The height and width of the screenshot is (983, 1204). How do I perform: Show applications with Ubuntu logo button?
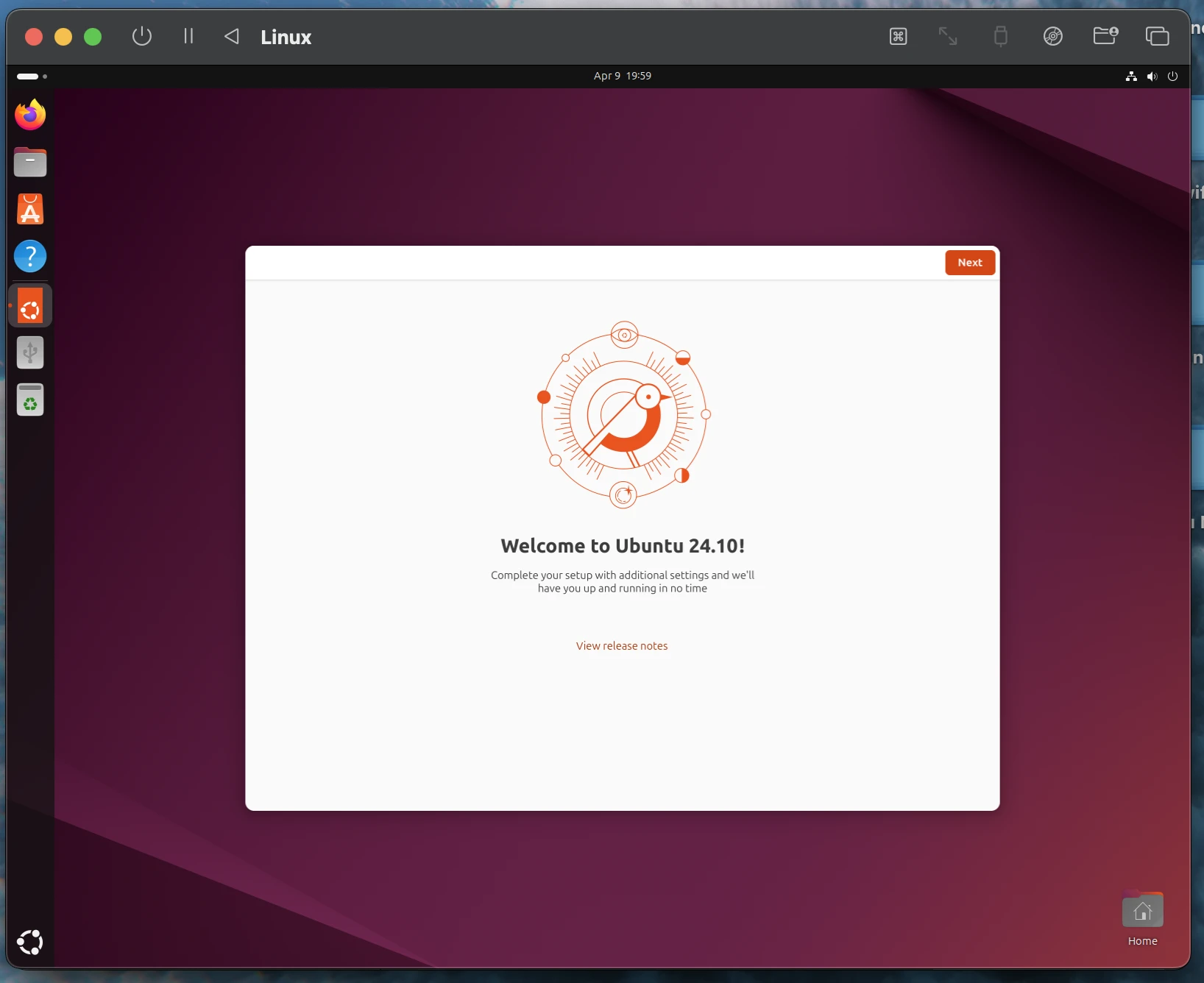point(30,942)
